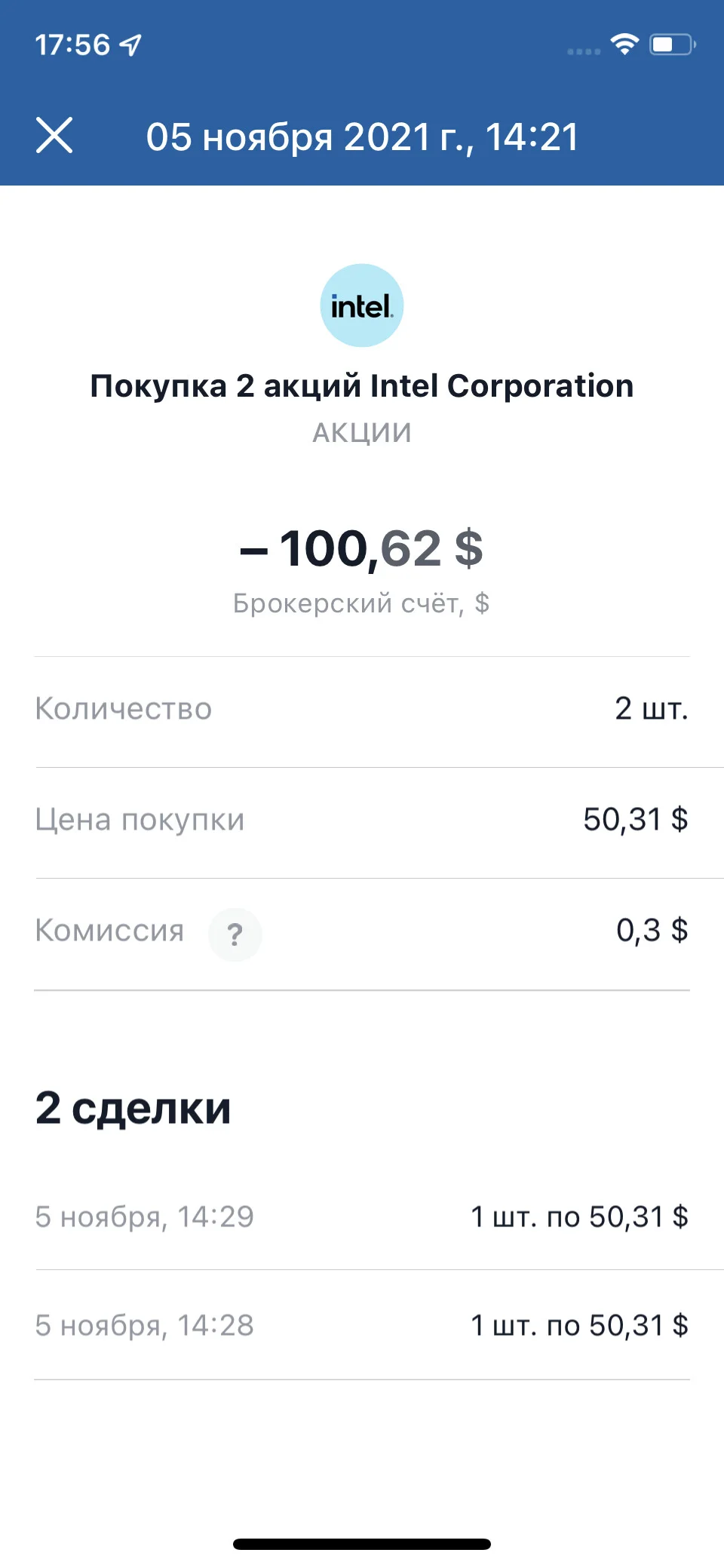Image resolution: width=724 pixels, height=1568 pixels.
Task: Tap the Intel logo icon
Action: 362,305
